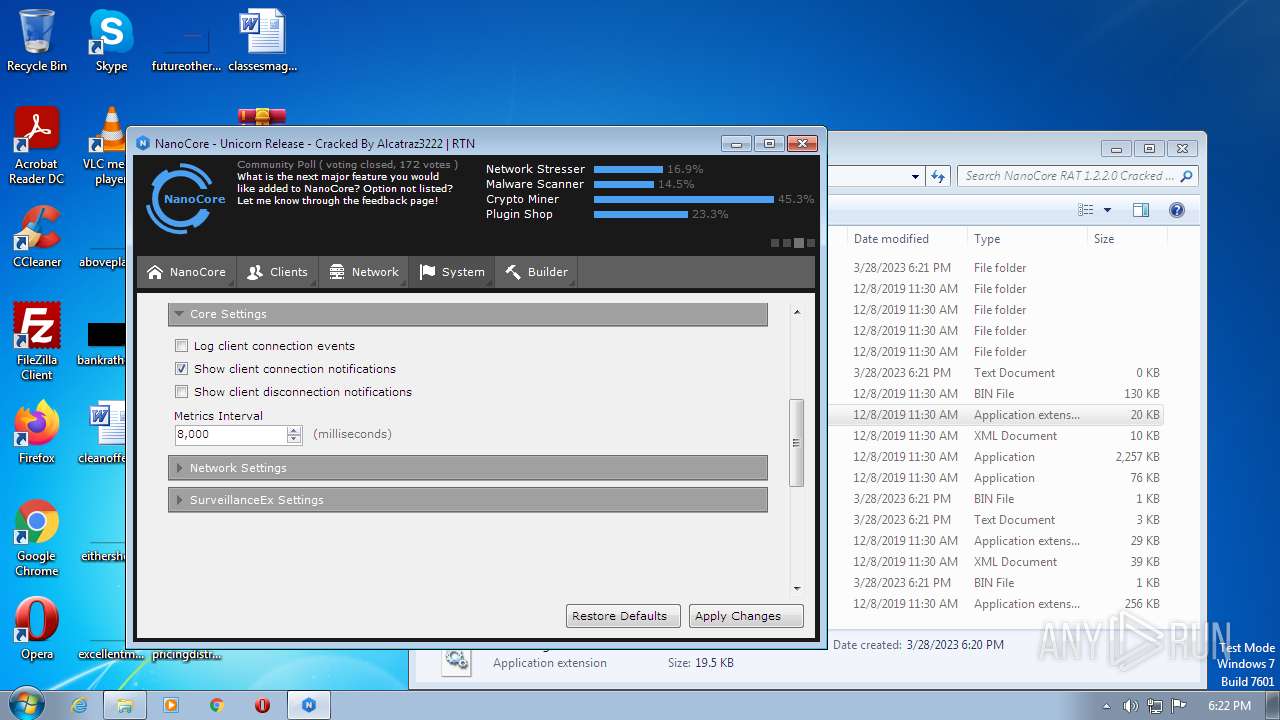The image size is (1280, 720).
Task: Click the Metrics Interval value field
Action: 230,435
